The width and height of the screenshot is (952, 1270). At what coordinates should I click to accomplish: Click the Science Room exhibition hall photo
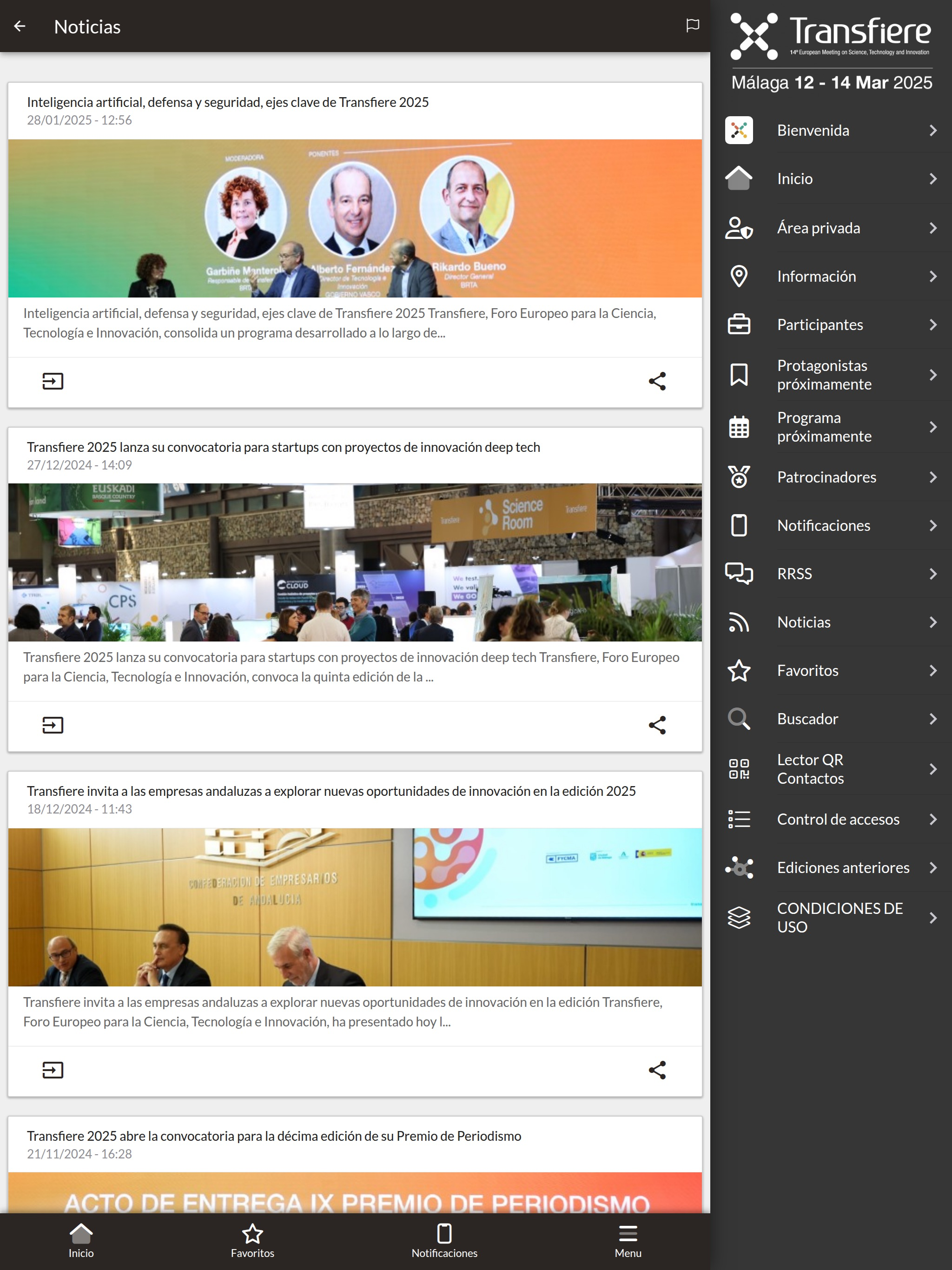(355, 562)
